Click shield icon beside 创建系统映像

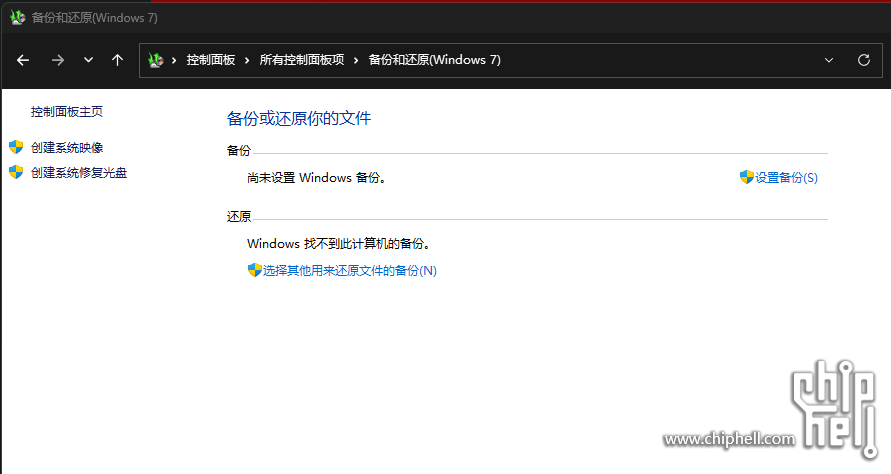click(16, 147)
